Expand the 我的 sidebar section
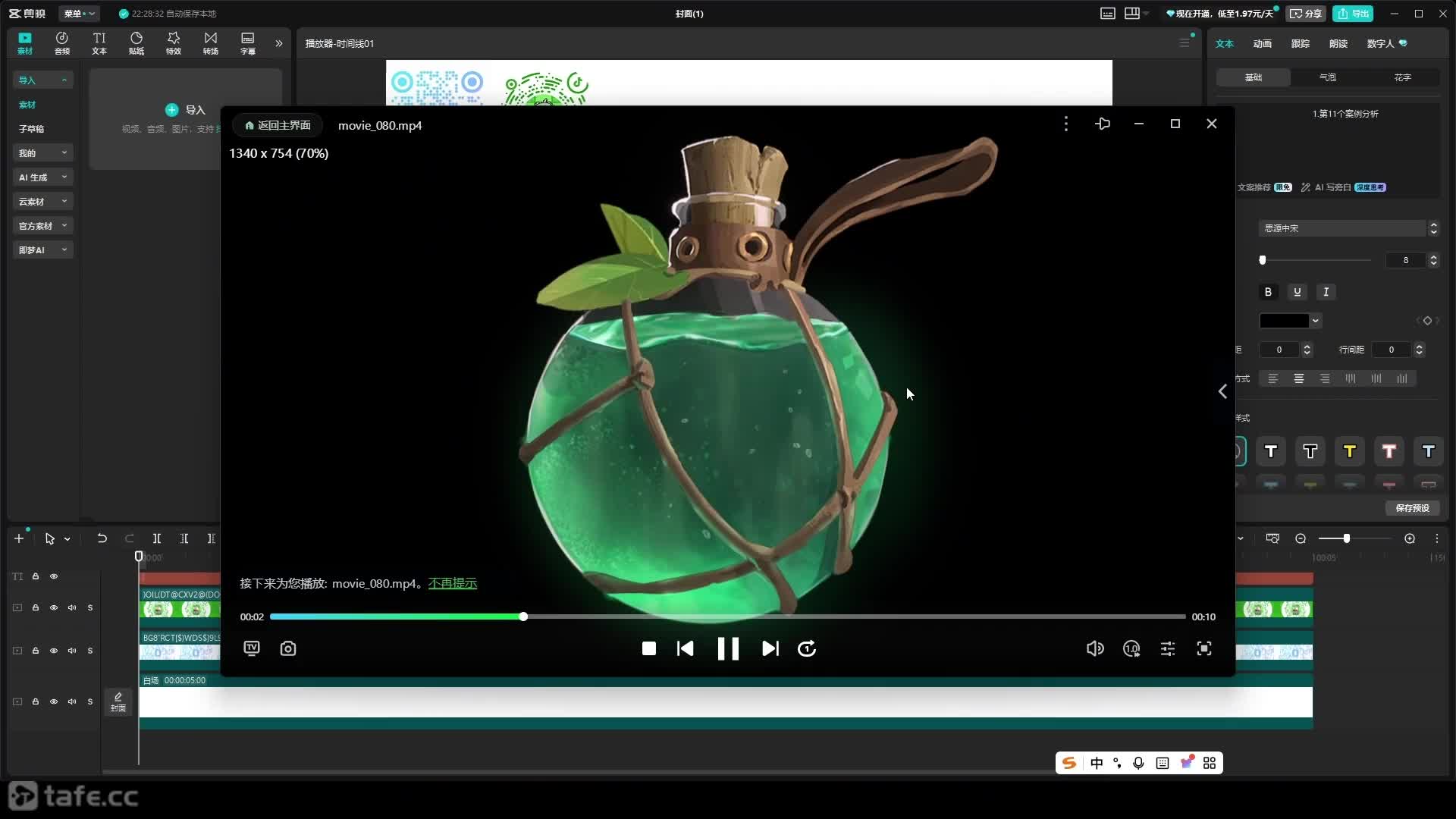The width and height of the screenshot is (1456, 819). click(x=43, y=153)
